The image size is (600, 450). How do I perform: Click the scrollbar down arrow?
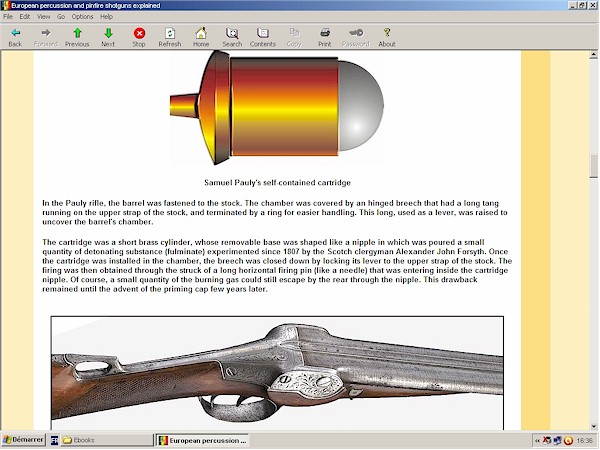593,426
